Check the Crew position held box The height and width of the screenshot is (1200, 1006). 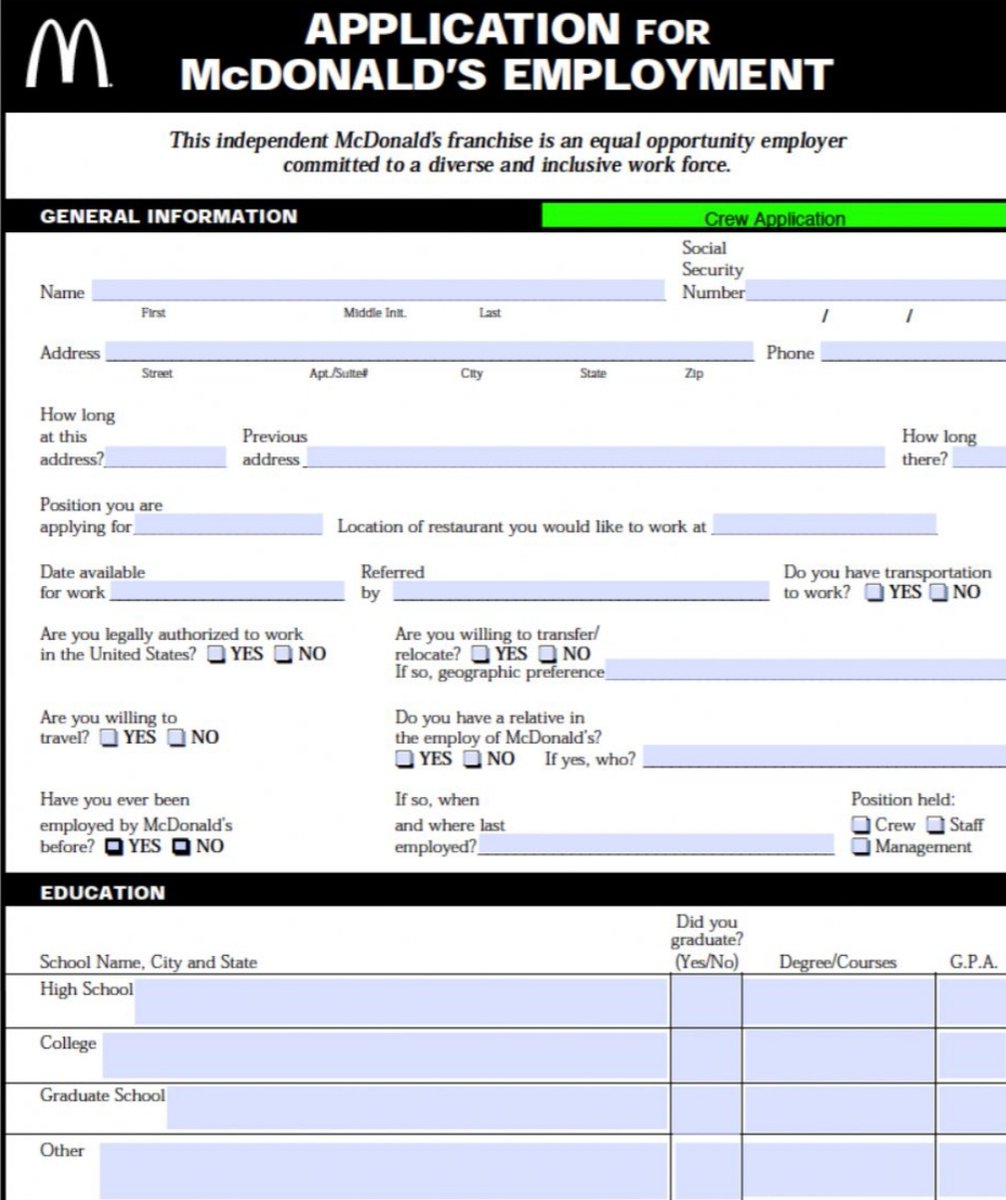tap(860, 826)
